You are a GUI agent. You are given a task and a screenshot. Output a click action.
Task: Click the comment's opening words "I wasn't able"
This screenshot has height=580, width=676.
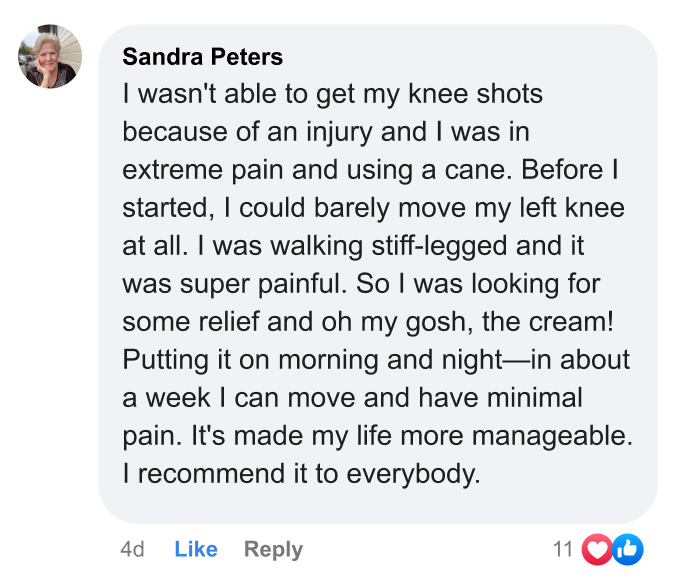190,95
